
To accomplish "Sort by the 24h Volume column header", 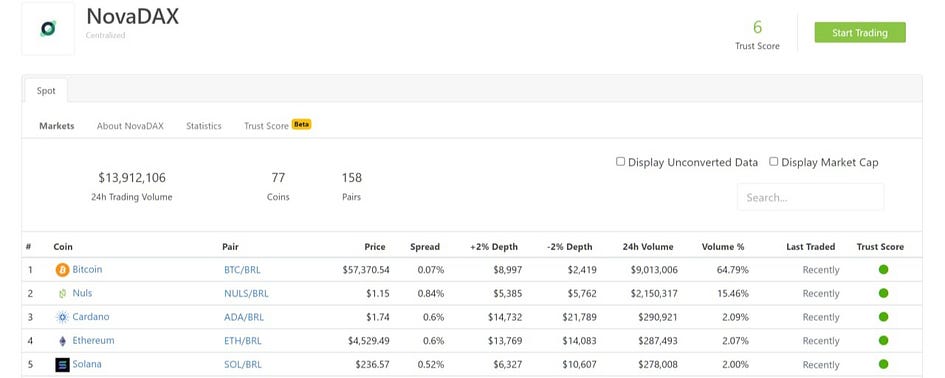I will click(x=648, y=247).
